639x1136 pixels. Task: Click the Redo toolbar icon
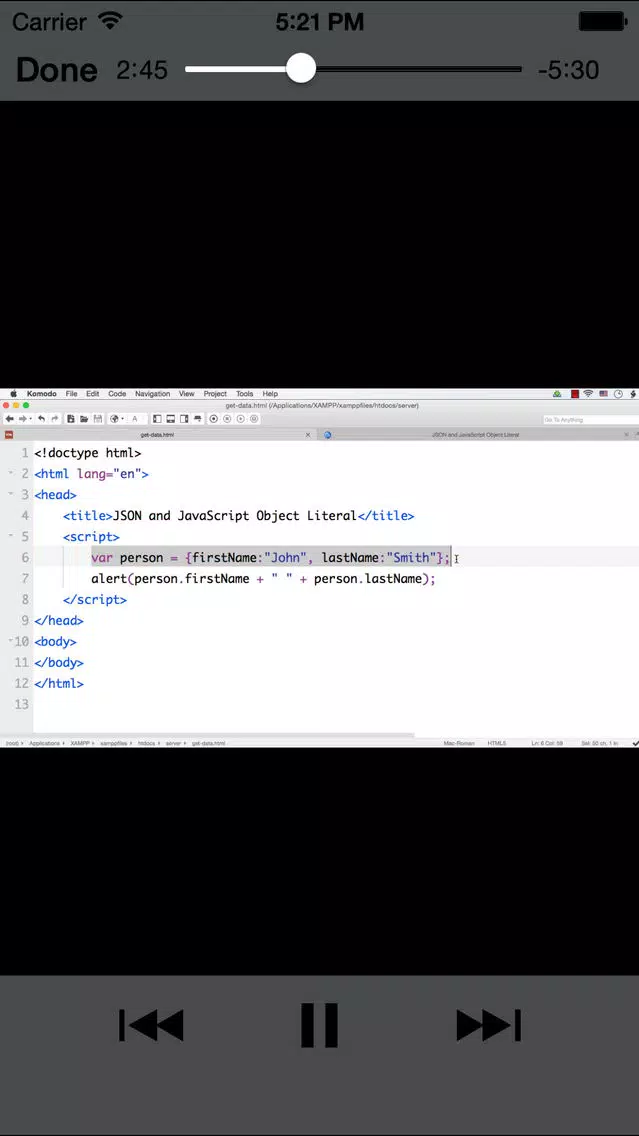click(x=54, y=419)
